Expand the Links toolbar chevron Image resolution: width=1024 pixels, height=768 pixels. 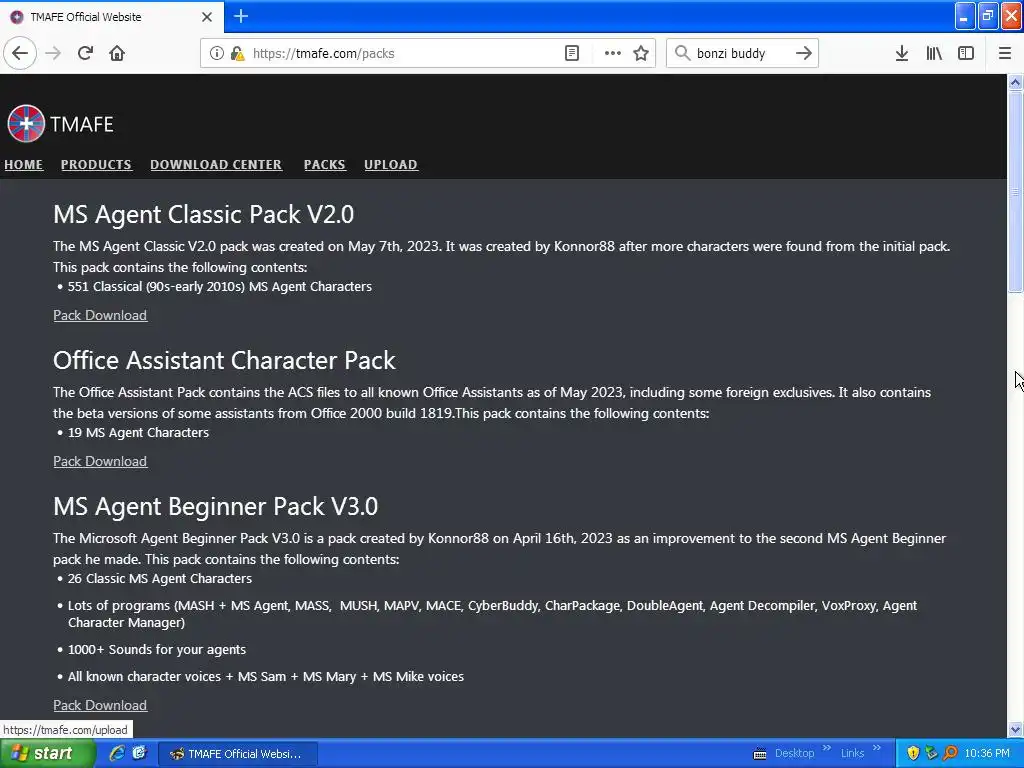[876, 748]
